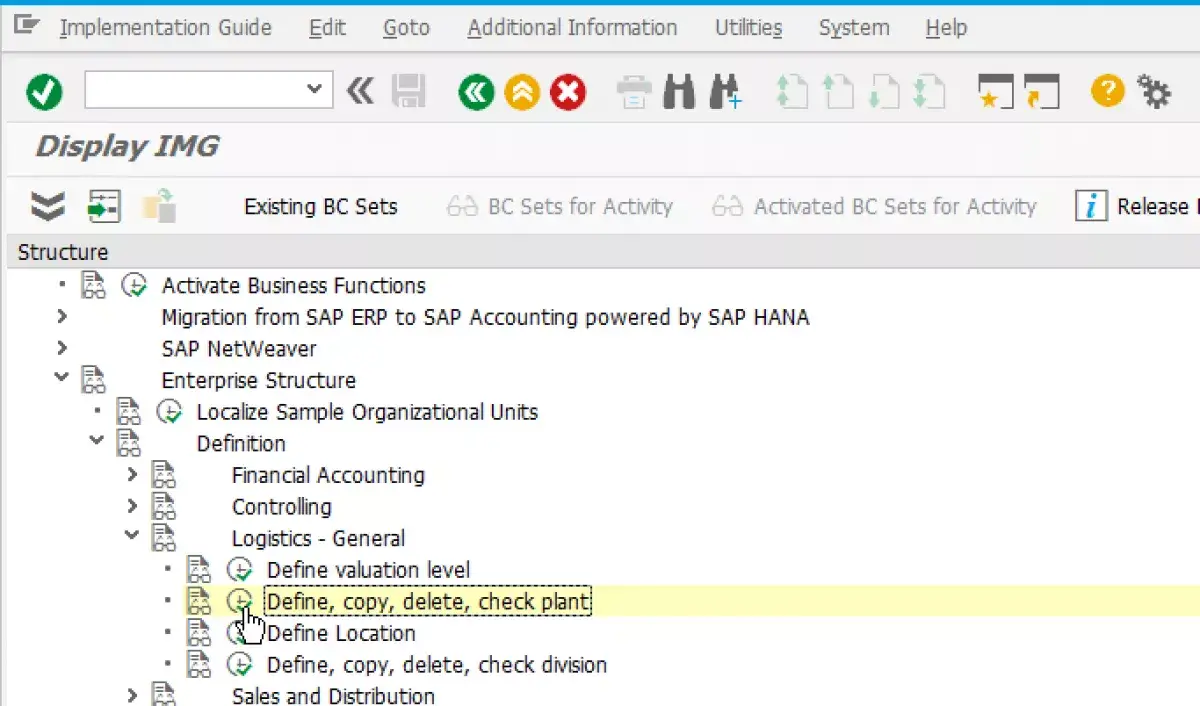The width and height of the screenshot is (1200, 706).
Task: Expand the Controlling node
Action: pos(132,507)
